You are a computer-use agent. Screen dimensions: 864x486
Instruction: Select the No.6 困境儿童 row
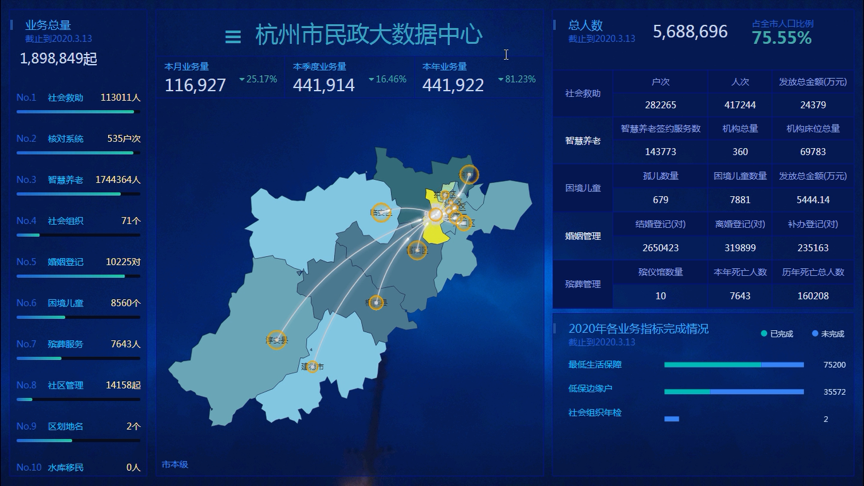[78, 309]
